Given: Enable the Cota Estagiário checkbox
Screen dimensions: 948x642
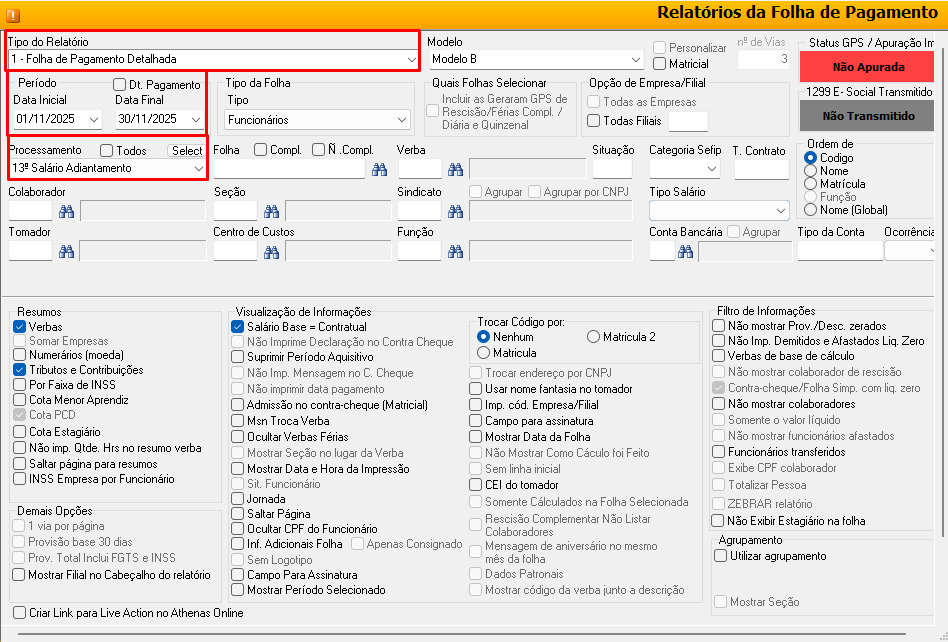Looking at the screenshot, I should 20,432.
